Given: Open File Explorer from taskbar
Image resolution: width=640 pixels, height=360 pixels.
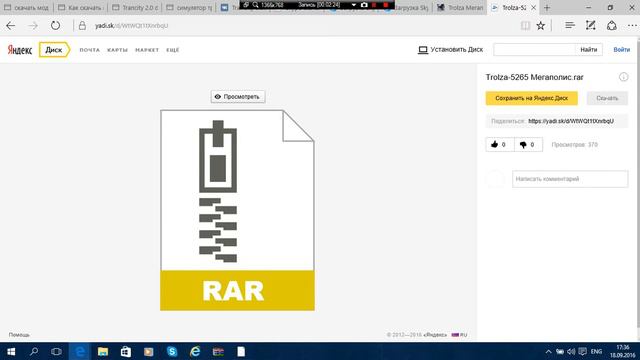Looking at the screenshot, I should [x=102, y=351].
